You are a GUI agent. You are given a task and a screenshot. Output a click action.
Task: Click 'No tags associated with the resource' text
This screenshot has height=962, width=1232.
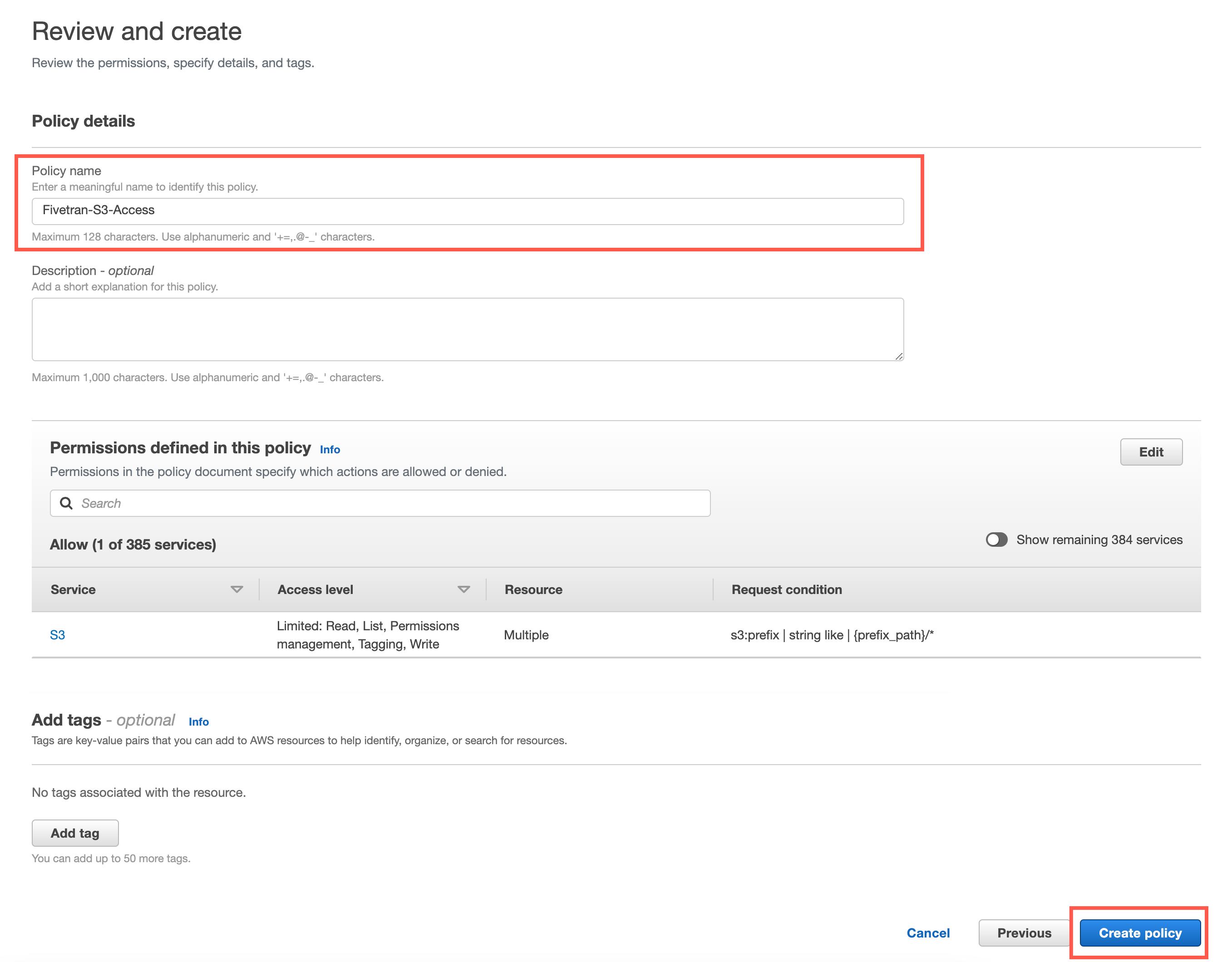139,792
